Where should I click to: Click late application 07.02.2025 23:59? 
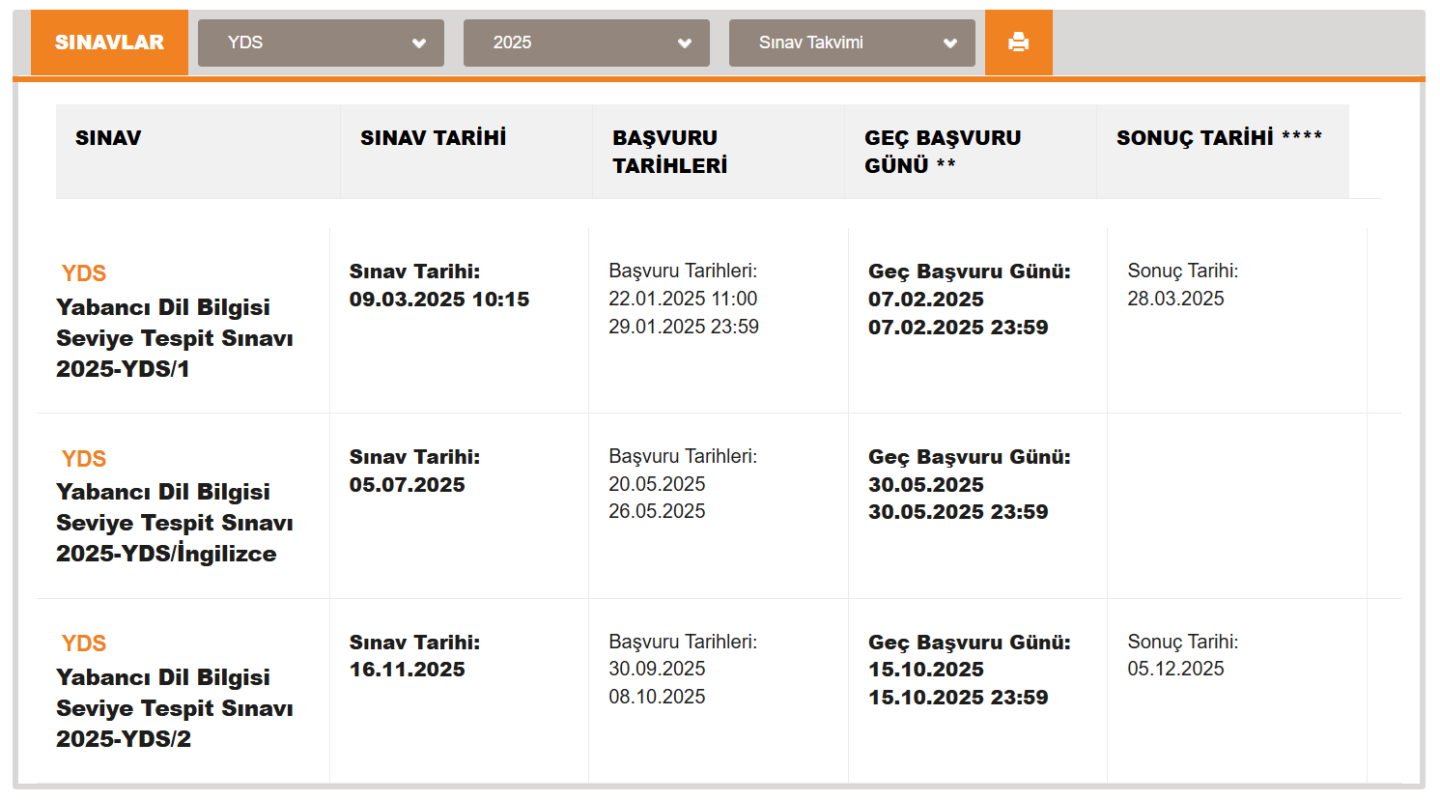point(958,327)
